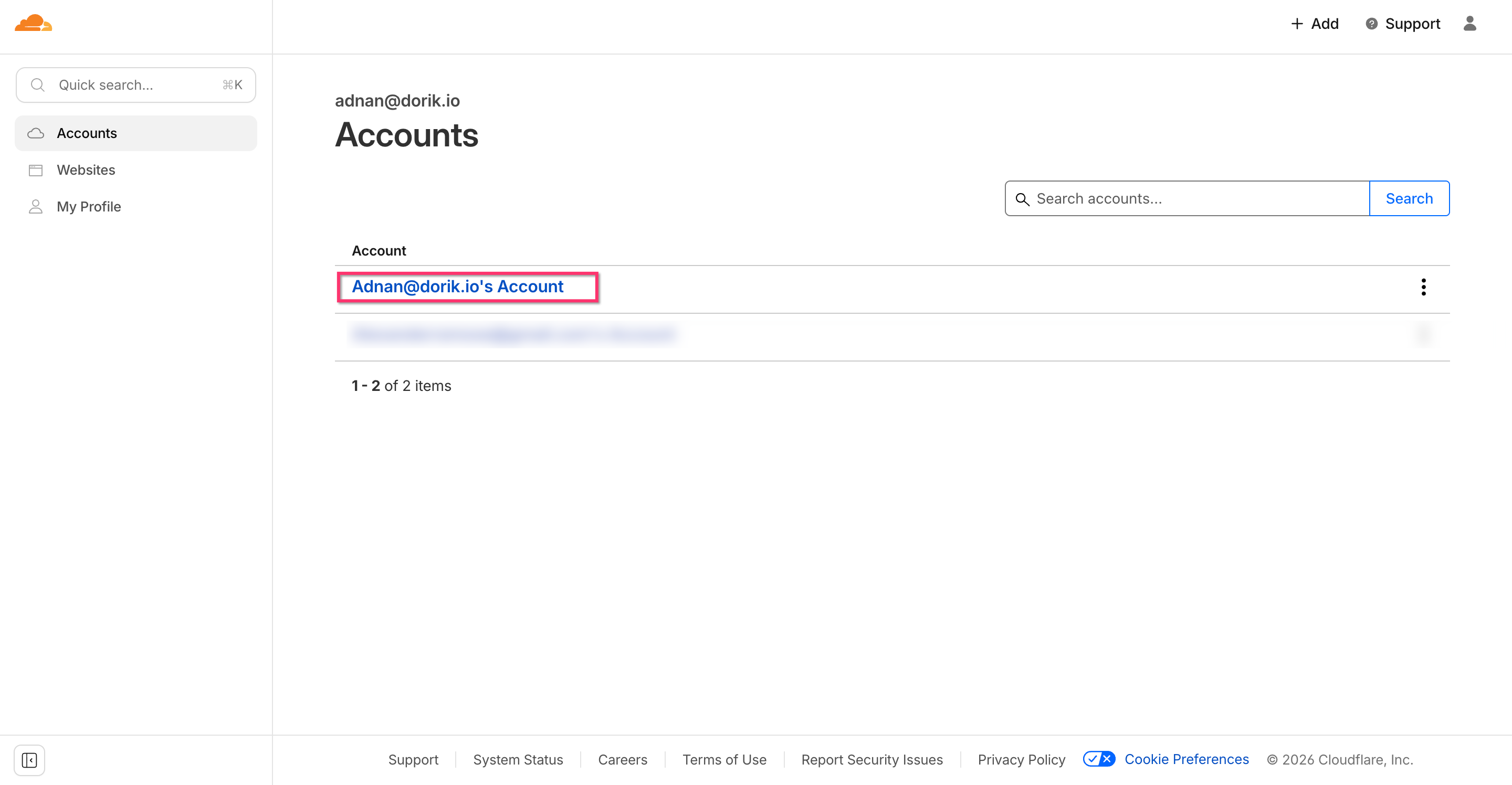Click the Accounts cloud icon in sidebar
The image size is (1512, 785).
pyautogui.click(x=36, y=133)
